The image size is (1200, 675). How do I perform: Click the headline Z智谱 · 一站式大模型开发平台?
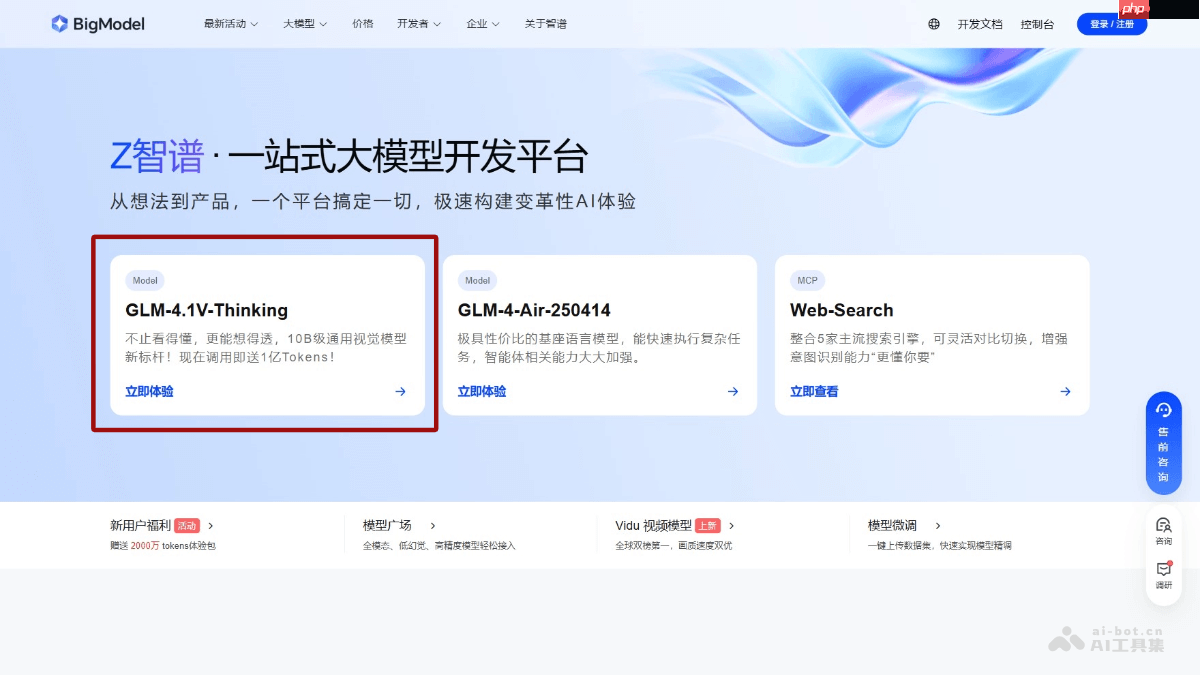point(349,156)
